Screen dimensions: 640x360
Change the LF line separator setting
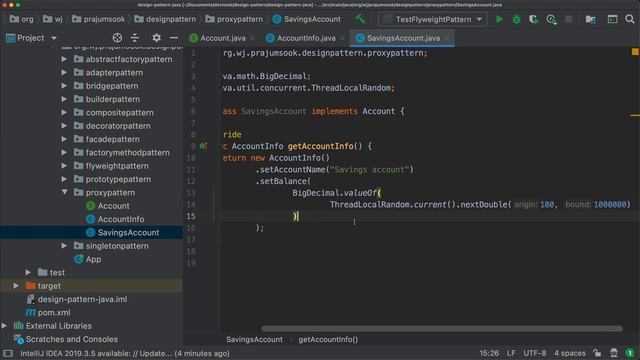pos(511,353)
